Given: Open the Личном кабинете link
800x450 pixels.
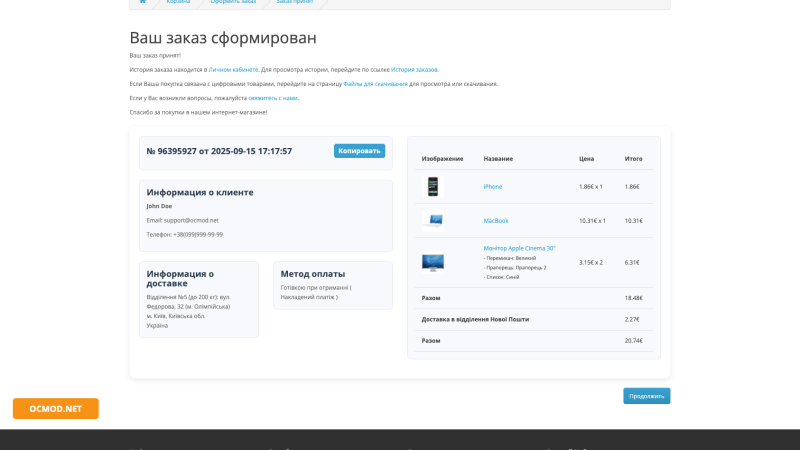Looking at the screenshot, I should click(x=233, y=69).
